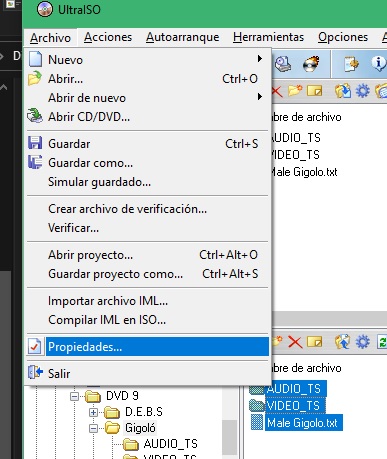Viewport: 387px width, 459px height.
Task: Open the Herramientas menu
Action: pos(268,37)
